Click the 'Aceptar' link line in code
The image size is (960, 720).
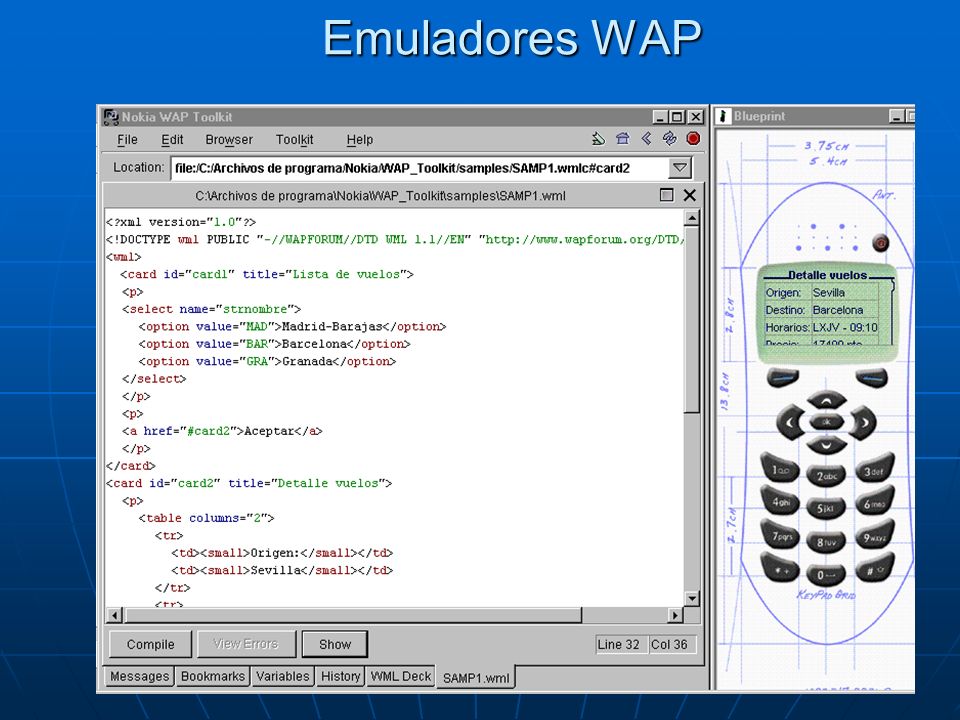point(222,431)
